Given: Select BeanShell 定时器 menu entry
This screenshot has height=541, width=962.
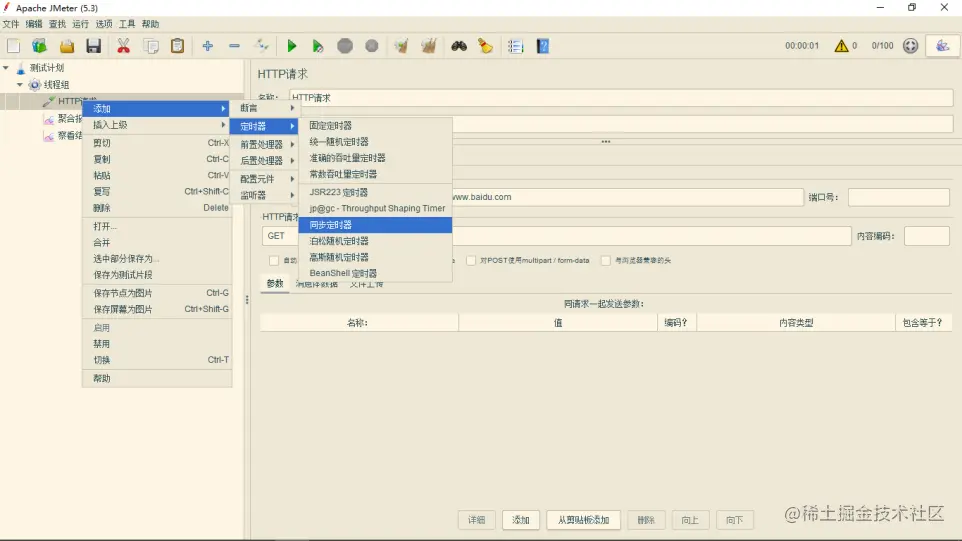Looking at the screenshot, I should point(375,273).
